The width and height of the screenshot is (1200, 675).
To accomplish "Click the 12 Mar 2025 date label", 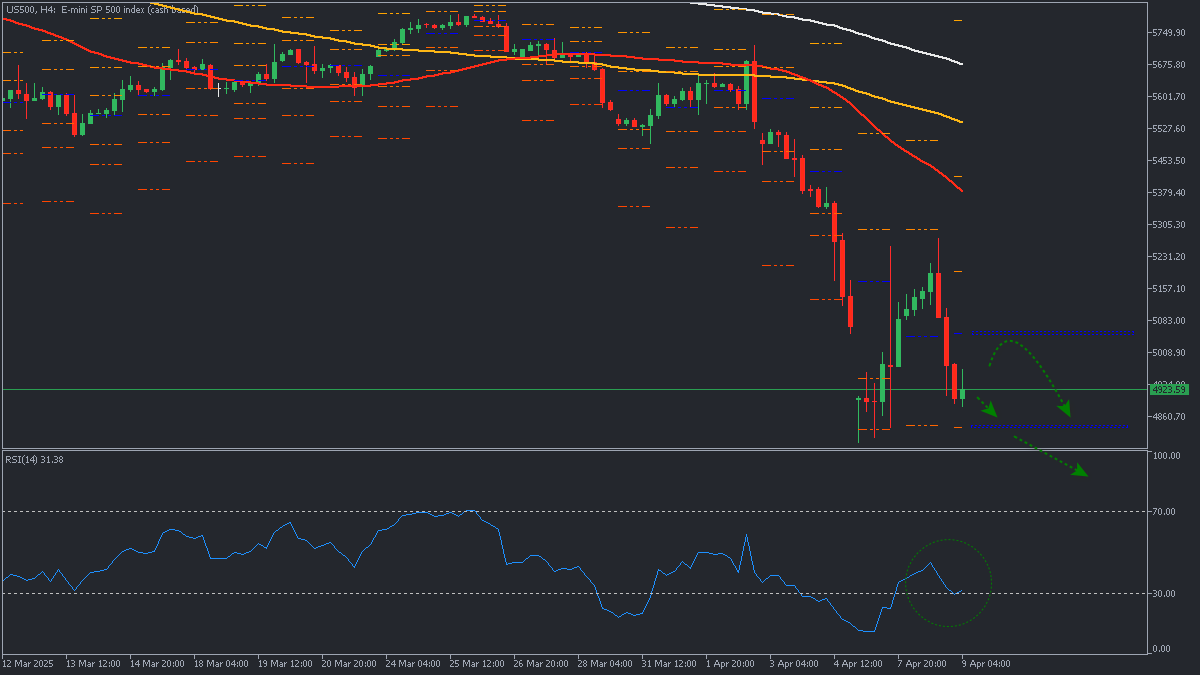I will [27, 663].
